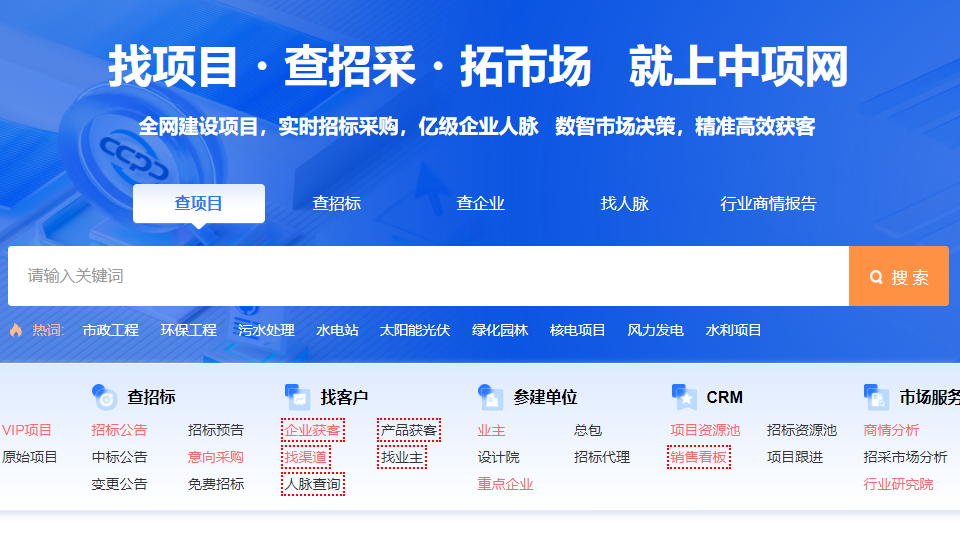Open the 招采市场分析 link
Screen dimensions: 960x540
(906, 457)
